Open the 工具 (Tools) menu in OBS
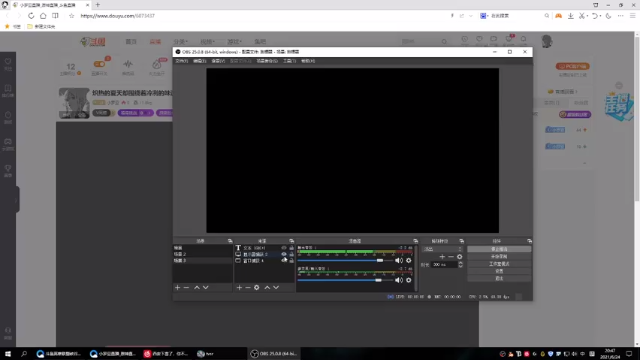This screenshot has width=640, height=360. [289, 61]
